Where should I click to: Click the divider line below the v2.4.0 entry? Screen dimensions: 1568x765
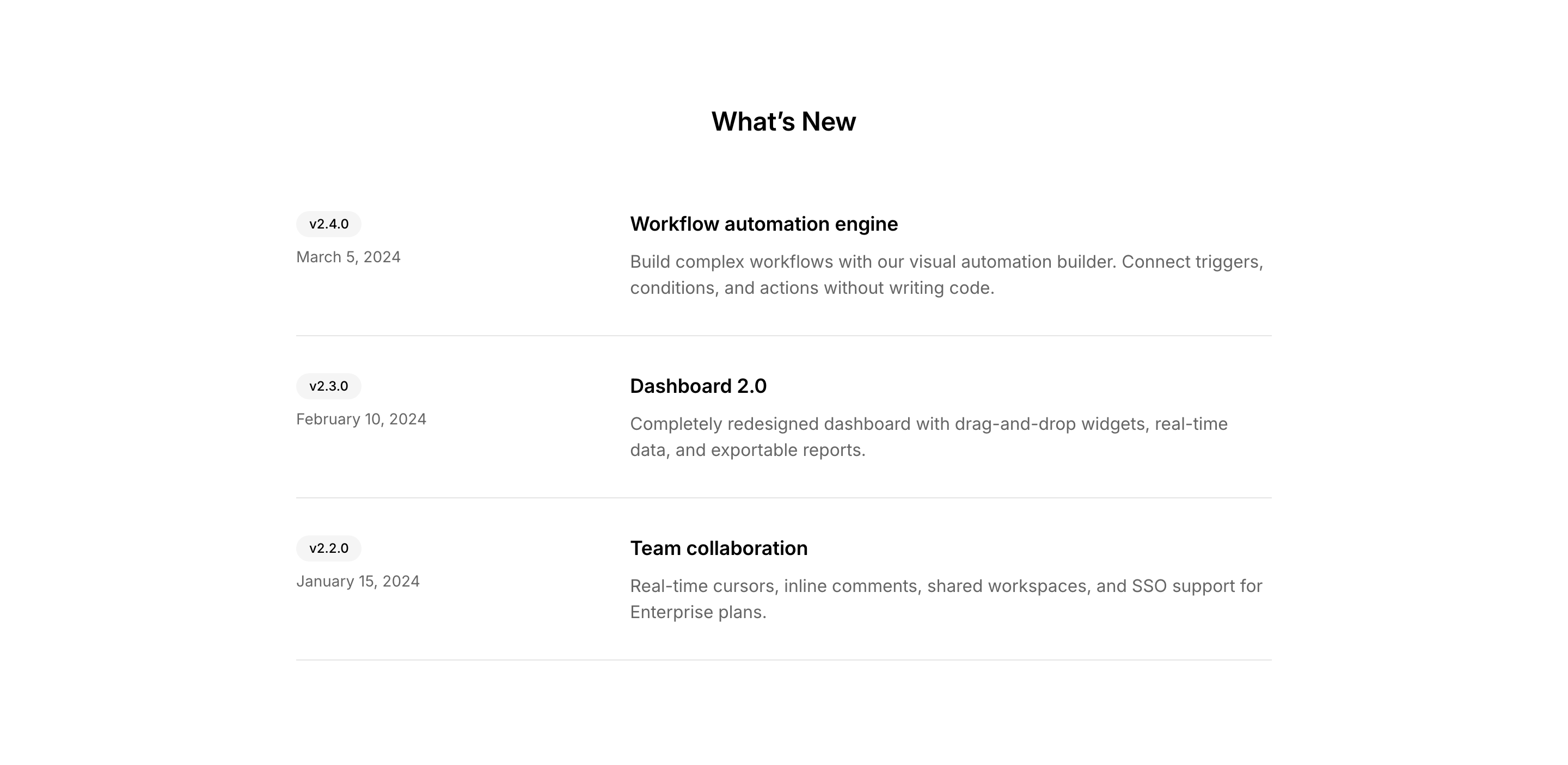[783, 336]
